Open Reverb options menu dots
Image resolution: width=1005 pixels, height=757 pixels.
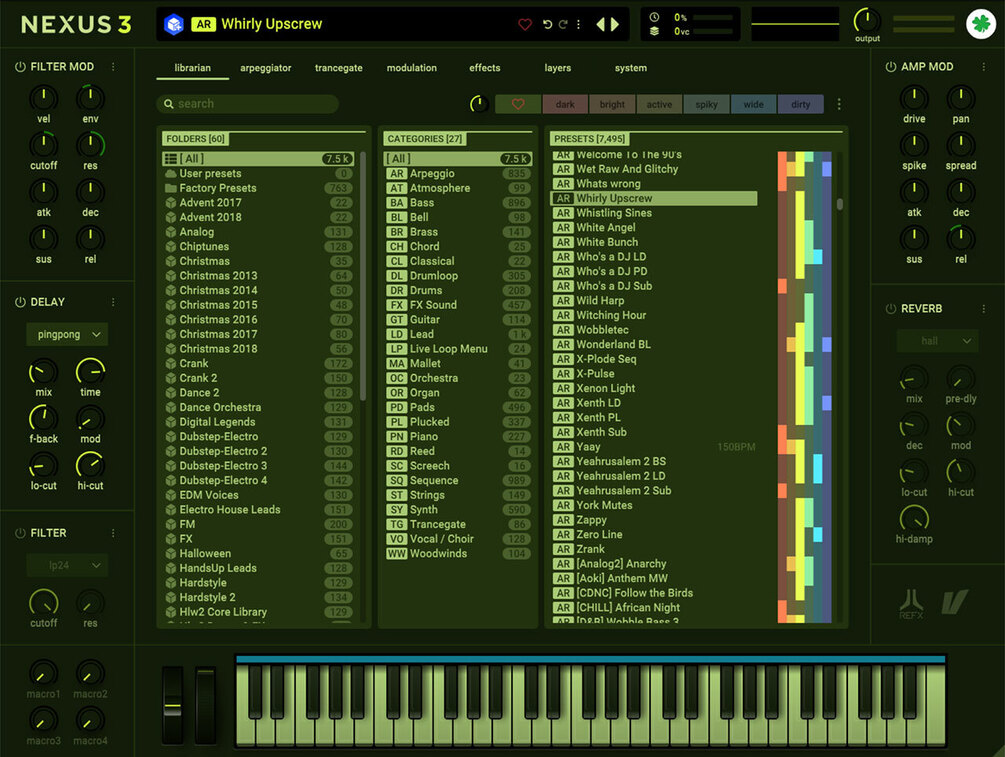tap(984, 308)
